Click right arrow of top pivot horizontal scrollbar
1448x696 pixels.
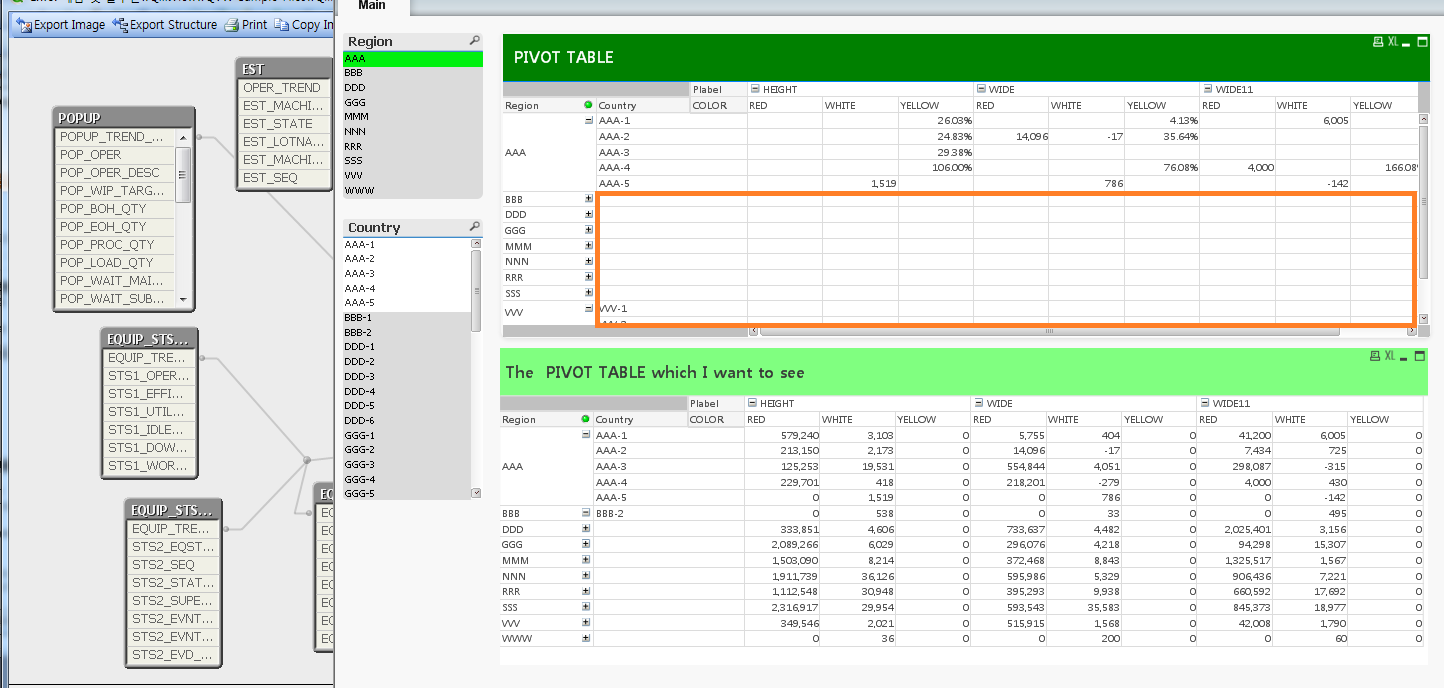[1411, 330]
